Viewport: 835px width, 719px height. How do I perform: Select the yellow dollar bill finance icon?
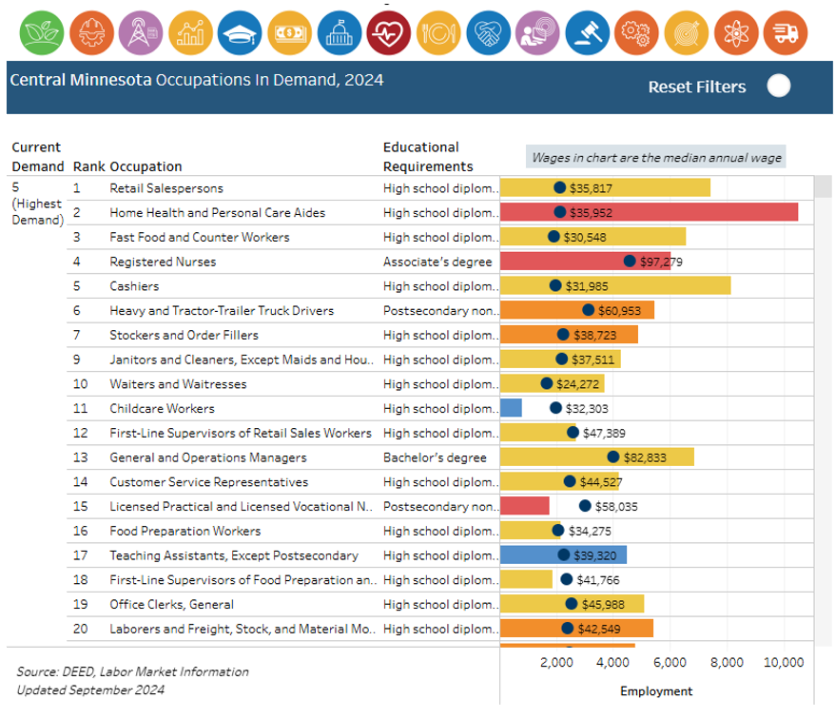[290, 33]
